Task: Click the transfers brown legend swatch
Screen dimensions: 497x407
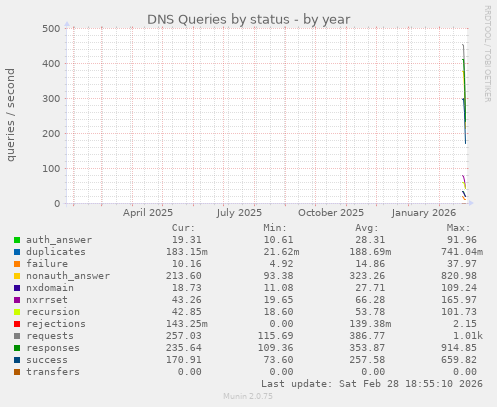Action: tap(17, 372)
